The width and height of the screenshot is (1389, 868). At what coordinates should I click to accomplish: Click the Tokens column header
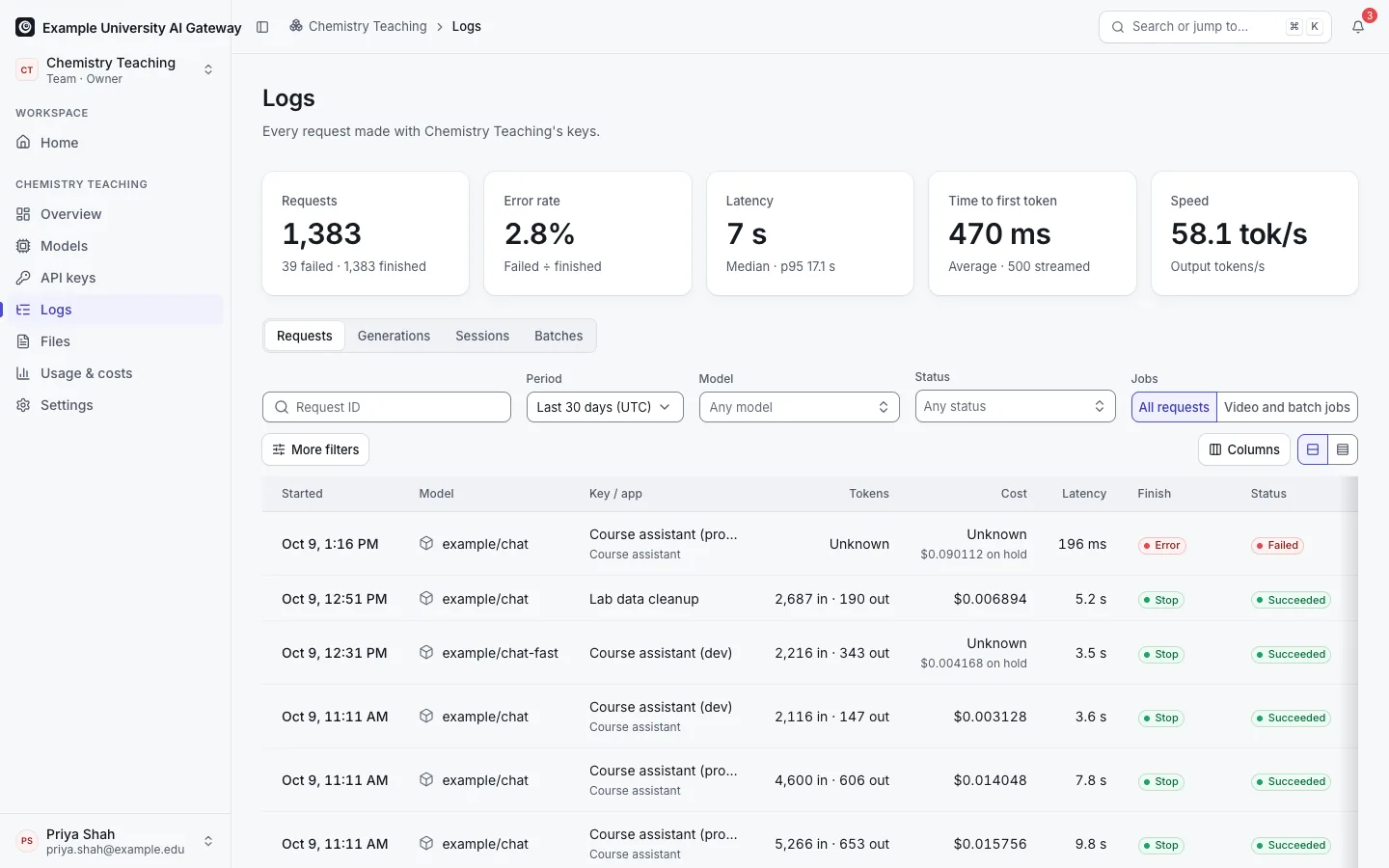click(x=869, y=494)
